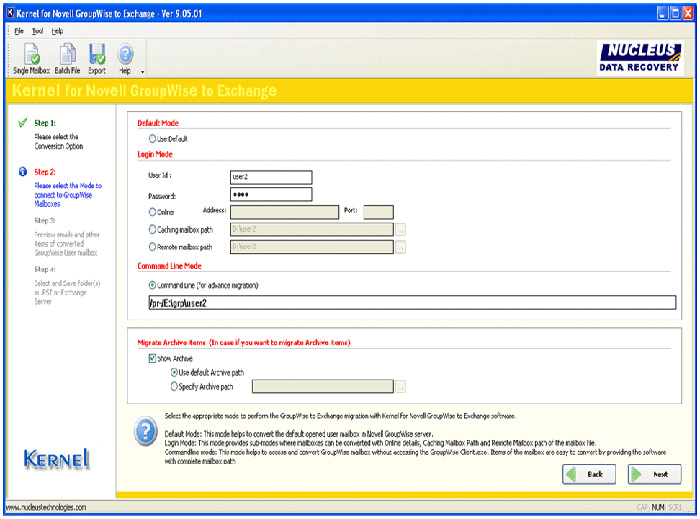Click the CAP indicator in status bar
Image resolution: width=700 pixels, height=519 pixels.
[642, 507]
